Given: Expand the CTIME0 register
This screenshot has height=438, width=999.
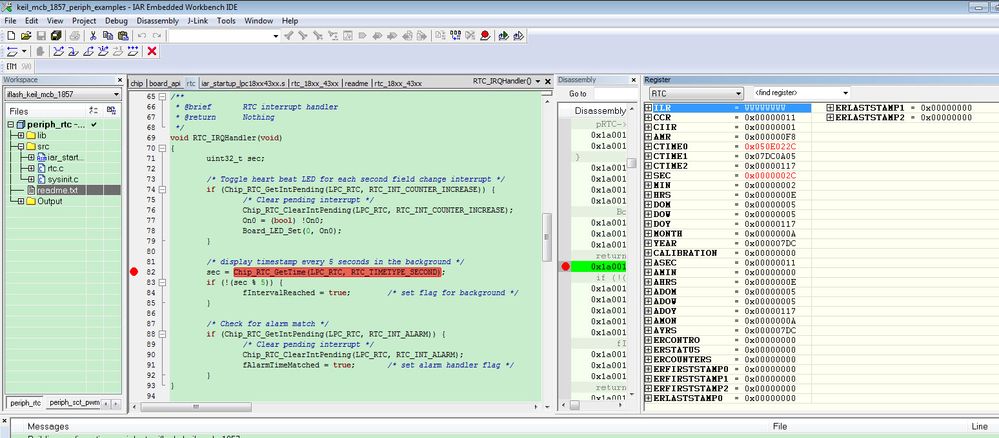Looking at the screenshot, I should click(x=649, y=147).
